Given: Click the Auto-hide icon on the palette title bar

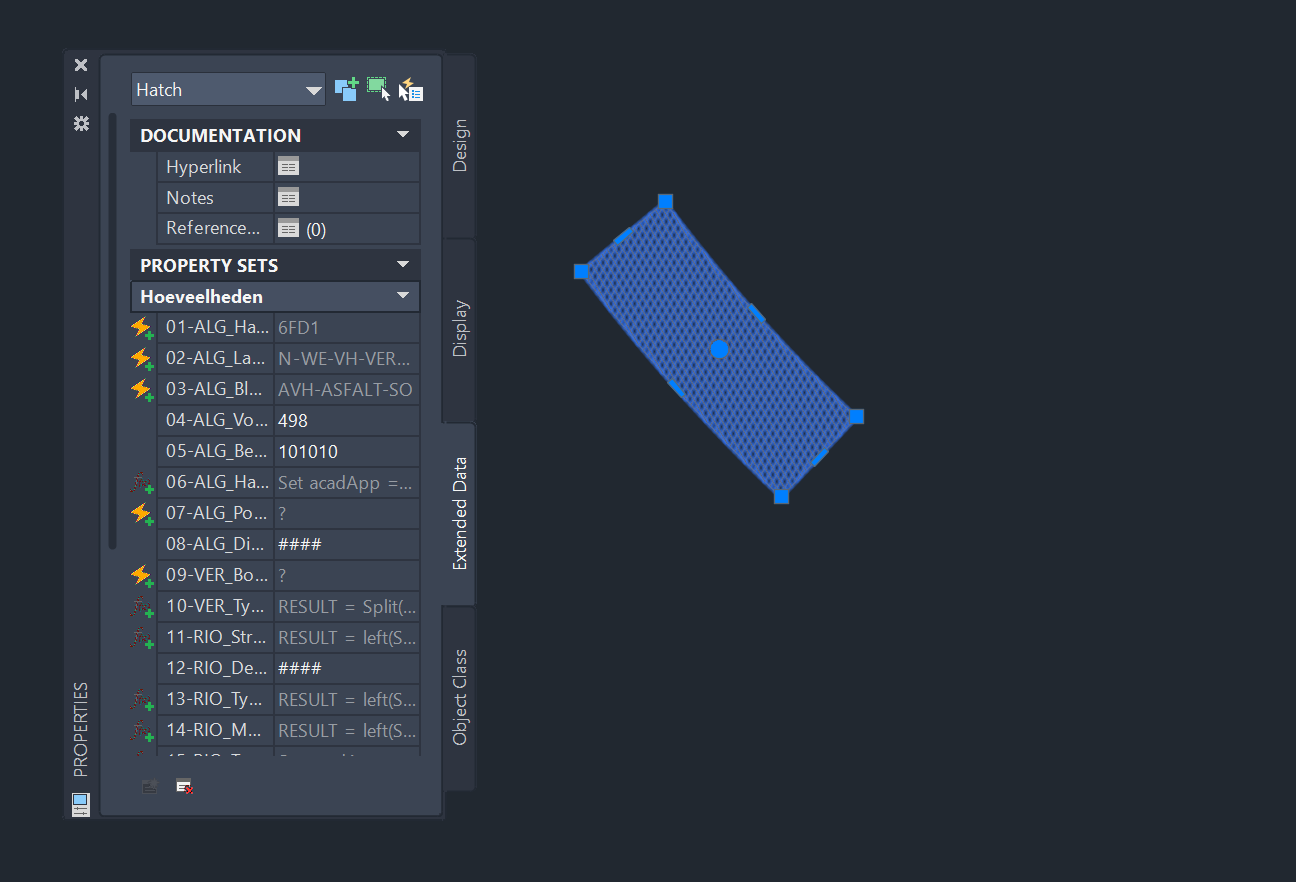Looking at the screenshot, I should click(x=81, y=94).
